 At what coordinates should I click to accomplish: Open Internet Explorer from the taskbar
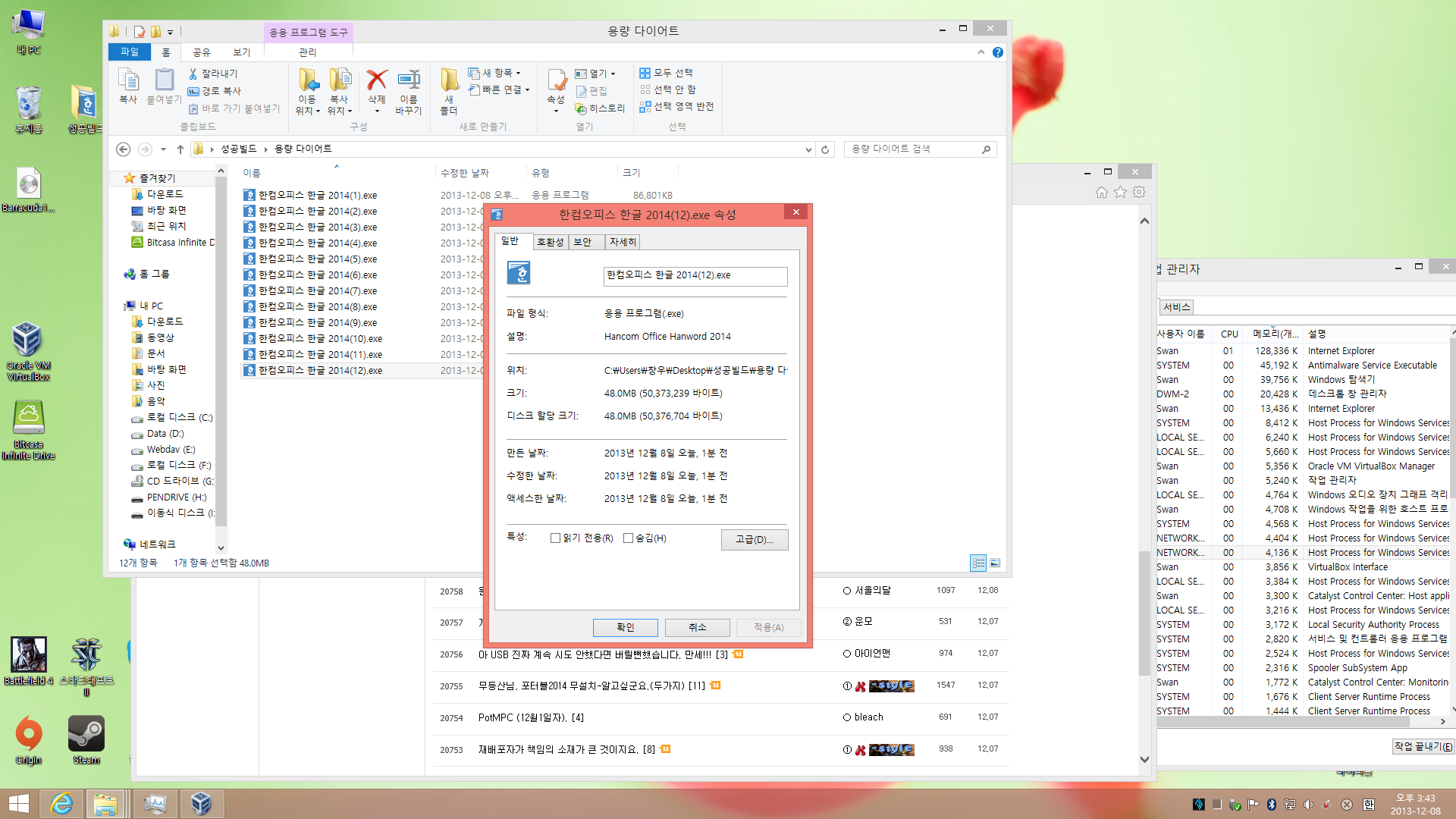click(x=61, y=803)
